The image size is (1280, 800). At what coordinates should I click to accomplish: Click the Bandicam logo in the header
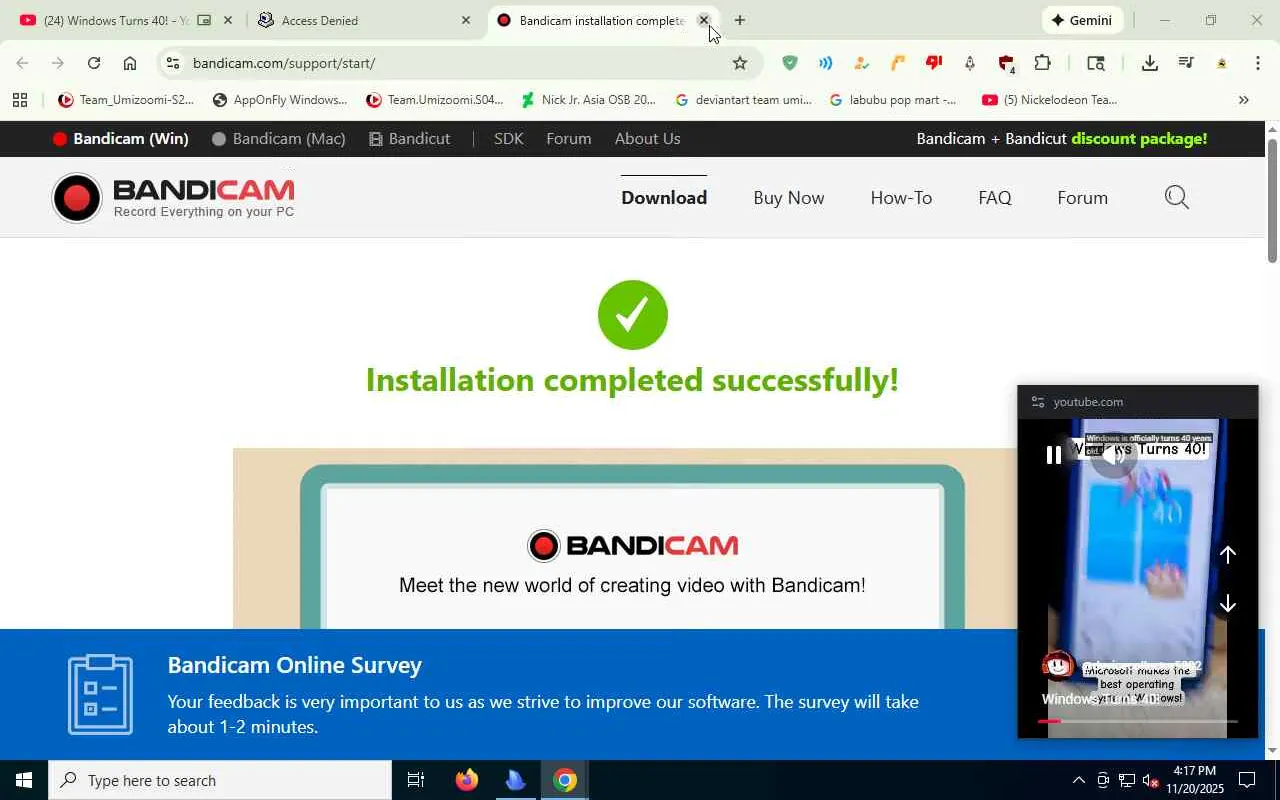tap(174, 198)
